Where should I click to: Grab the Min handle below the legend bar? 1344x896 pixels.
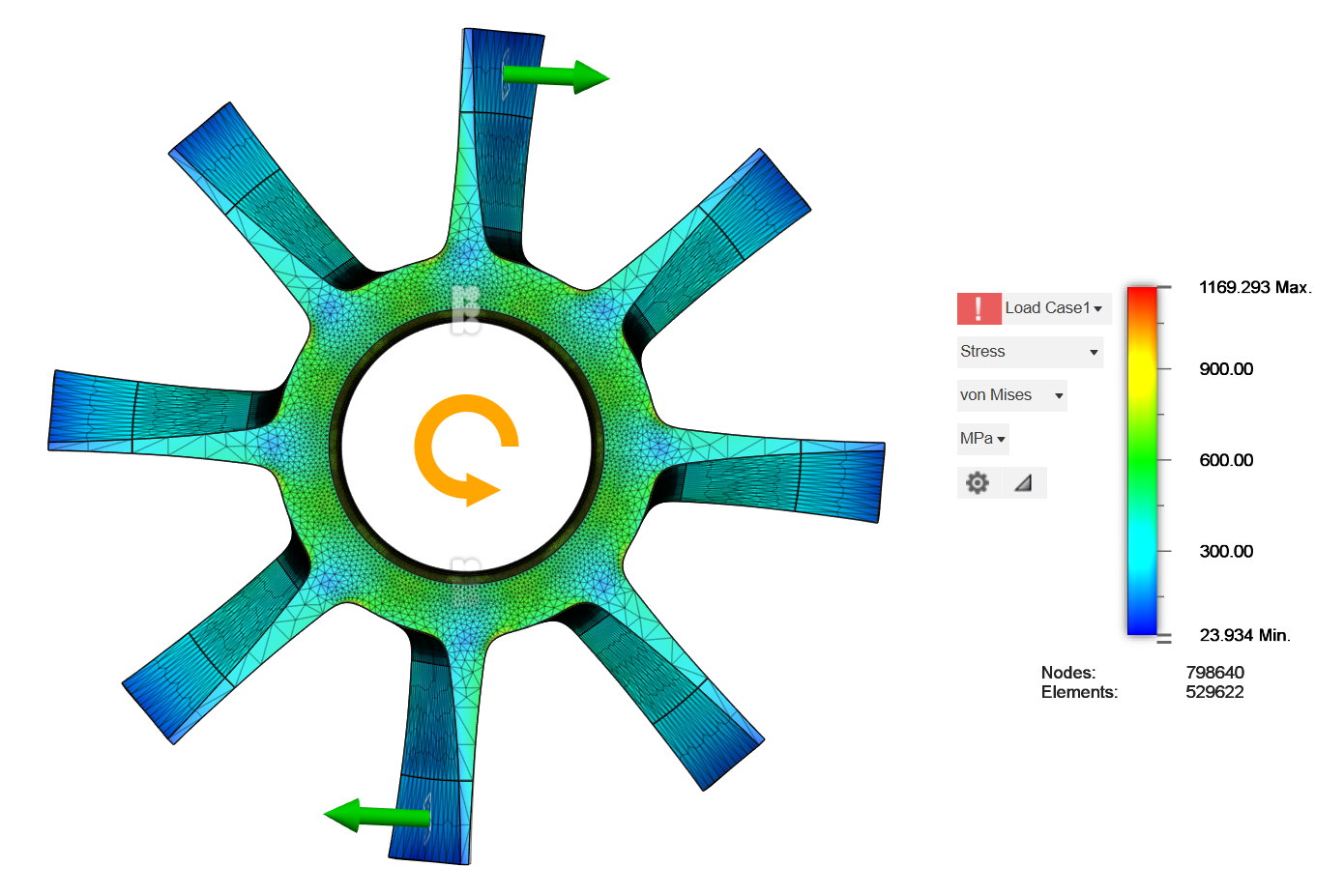coord(1163,639)
